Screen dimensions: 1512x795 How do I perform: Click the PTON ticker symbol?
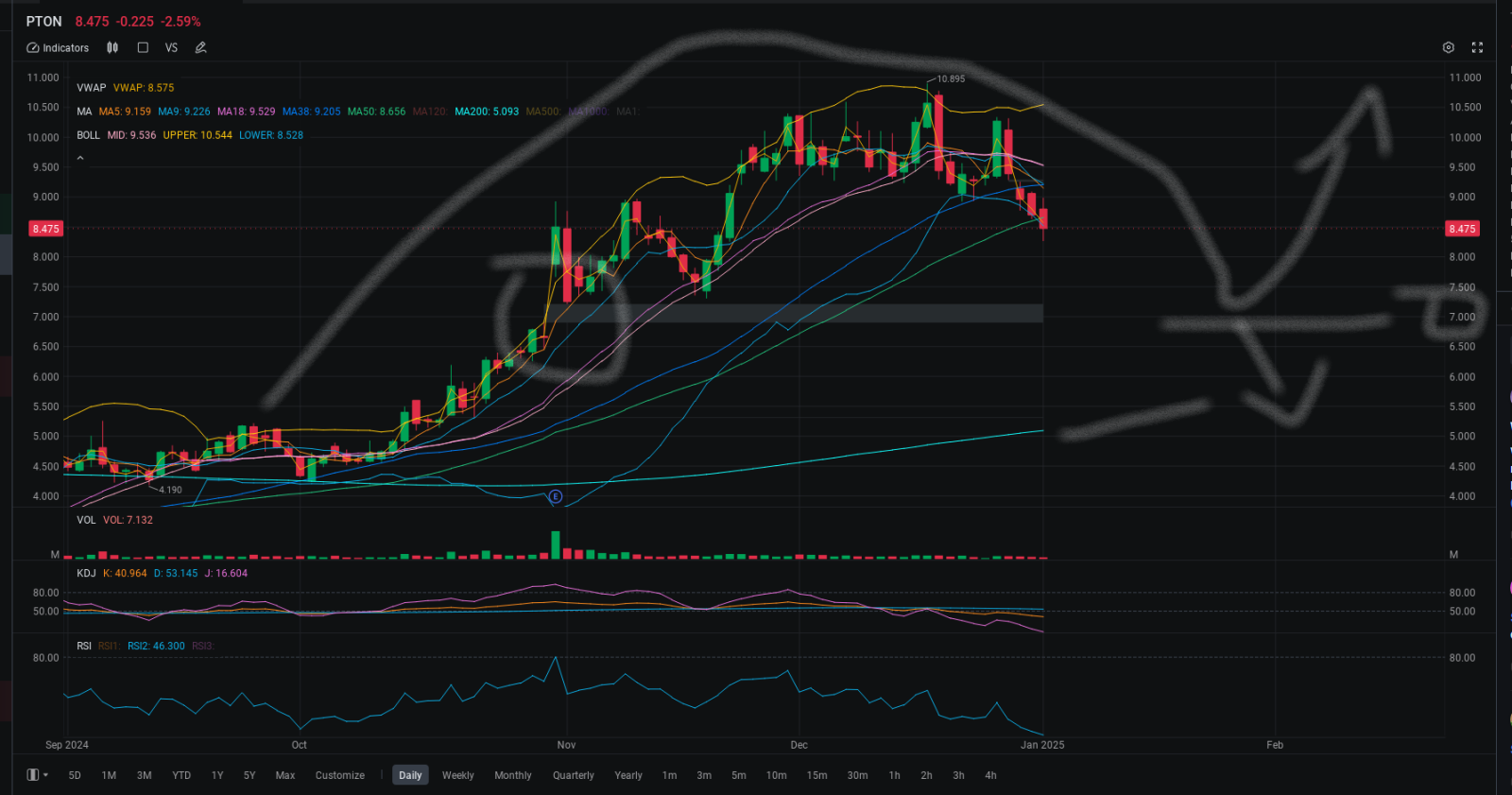tap(43, 21)
